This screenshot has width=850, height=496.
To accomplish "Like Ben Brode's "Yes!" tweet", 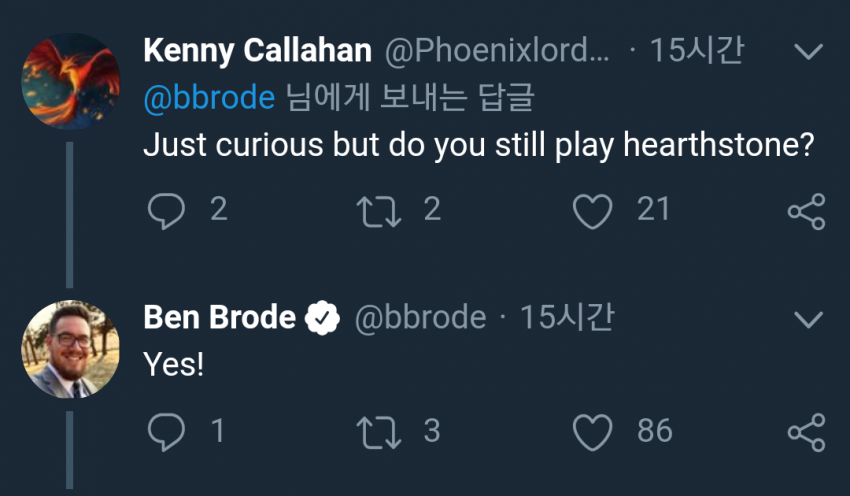I will 592,431.
